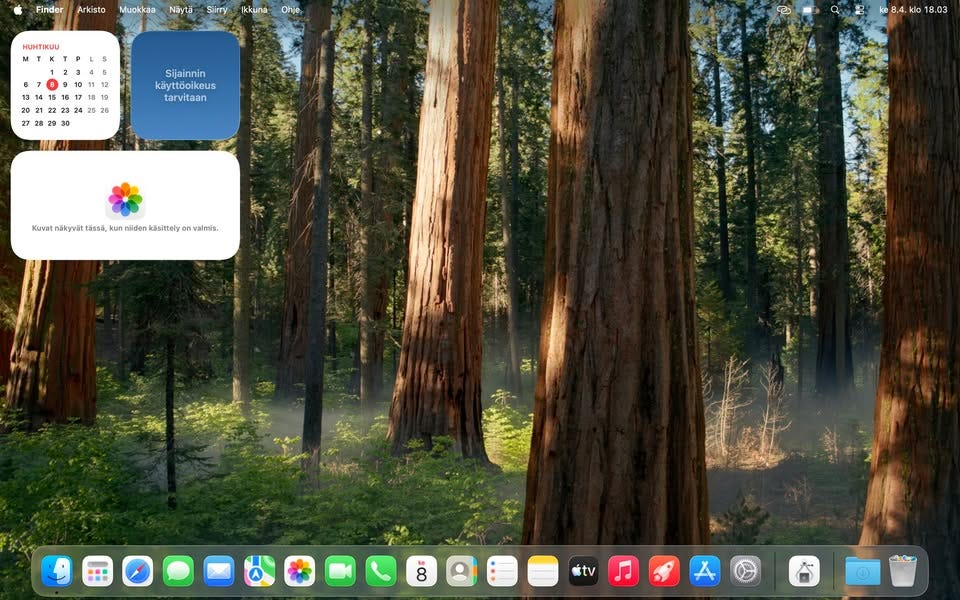Launch the Maps app from Dock

259,571
